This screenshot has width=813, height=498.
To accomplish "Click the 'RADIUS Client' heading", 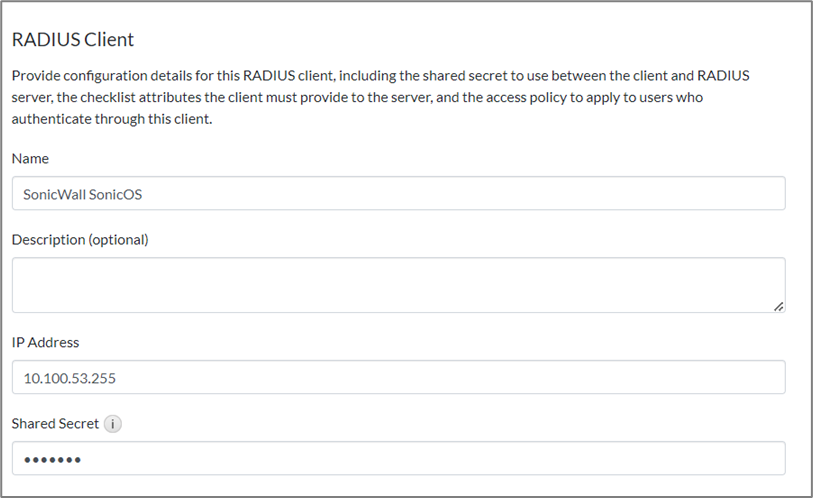I will tap(72, 40).
